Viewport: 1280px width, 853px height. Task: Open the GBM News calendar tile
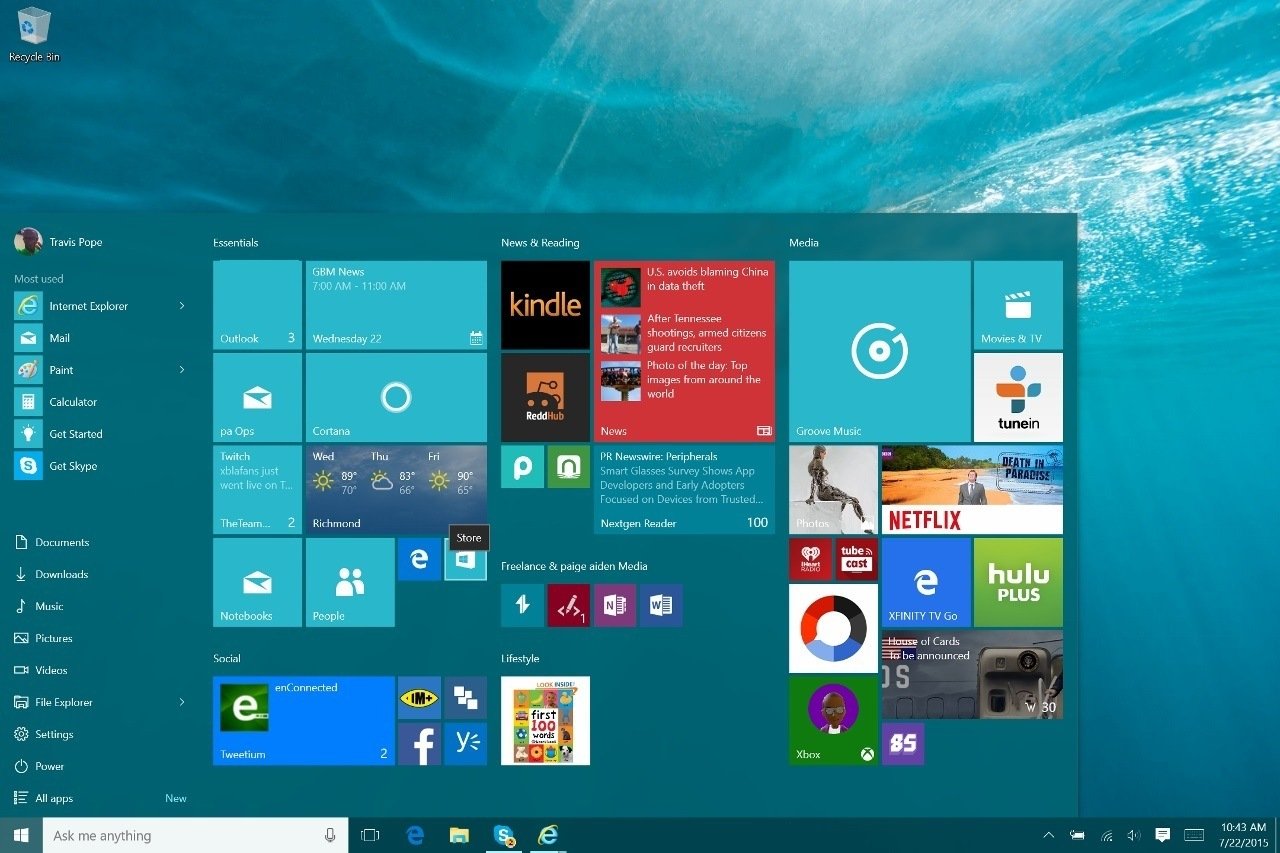[396, 305]
